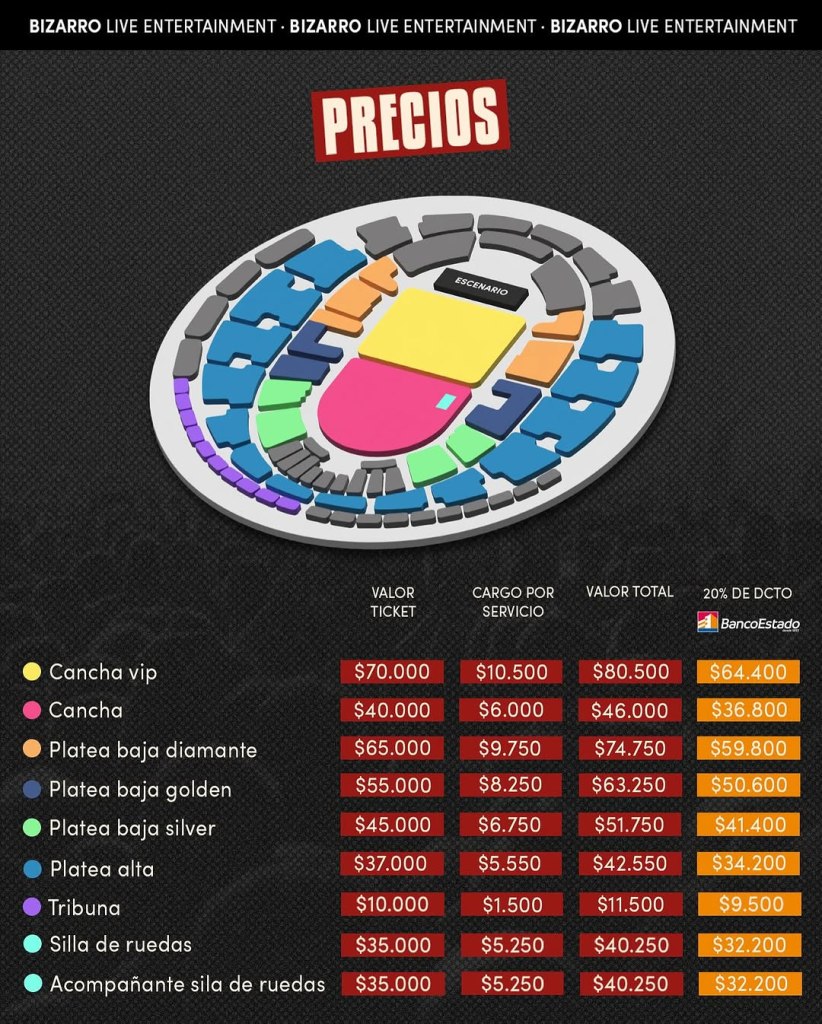The height and width of the screenshot is (1024, 822).
Task: Click the BancoEstado logo
Action: [x=748, y=623]
